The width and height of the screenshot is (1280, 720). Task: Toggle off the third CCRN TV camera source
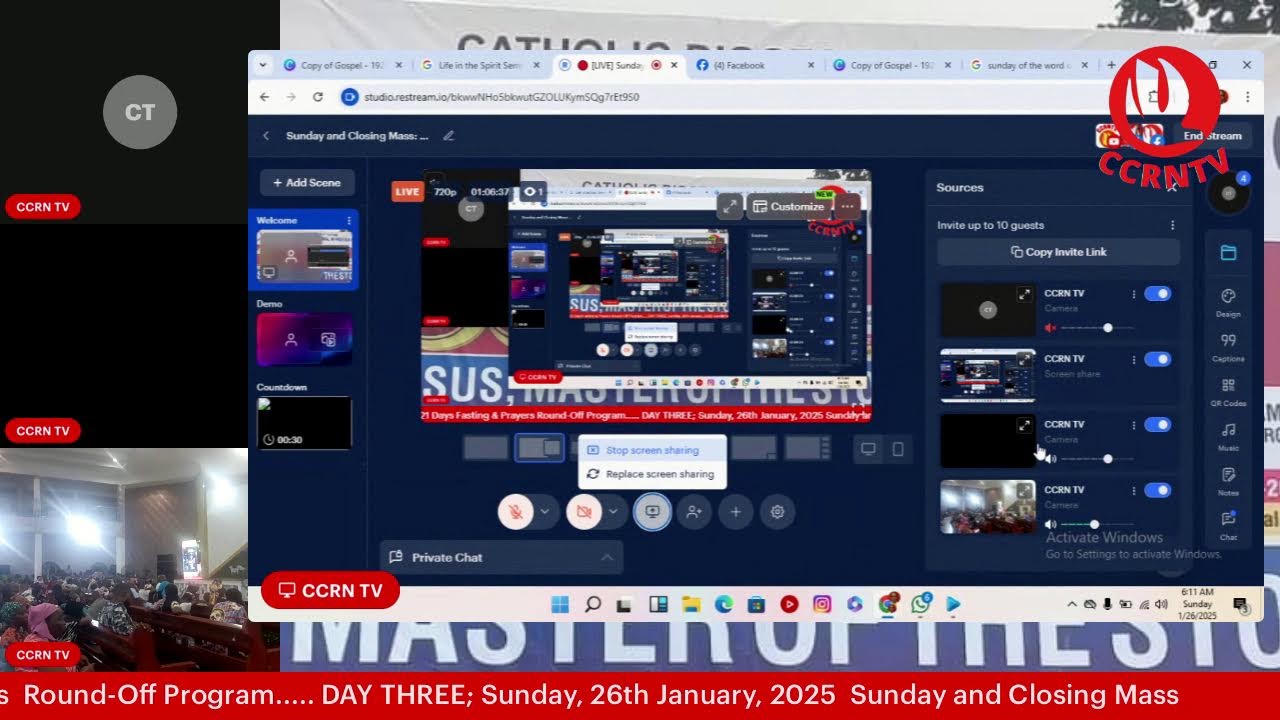point(1158,425)
